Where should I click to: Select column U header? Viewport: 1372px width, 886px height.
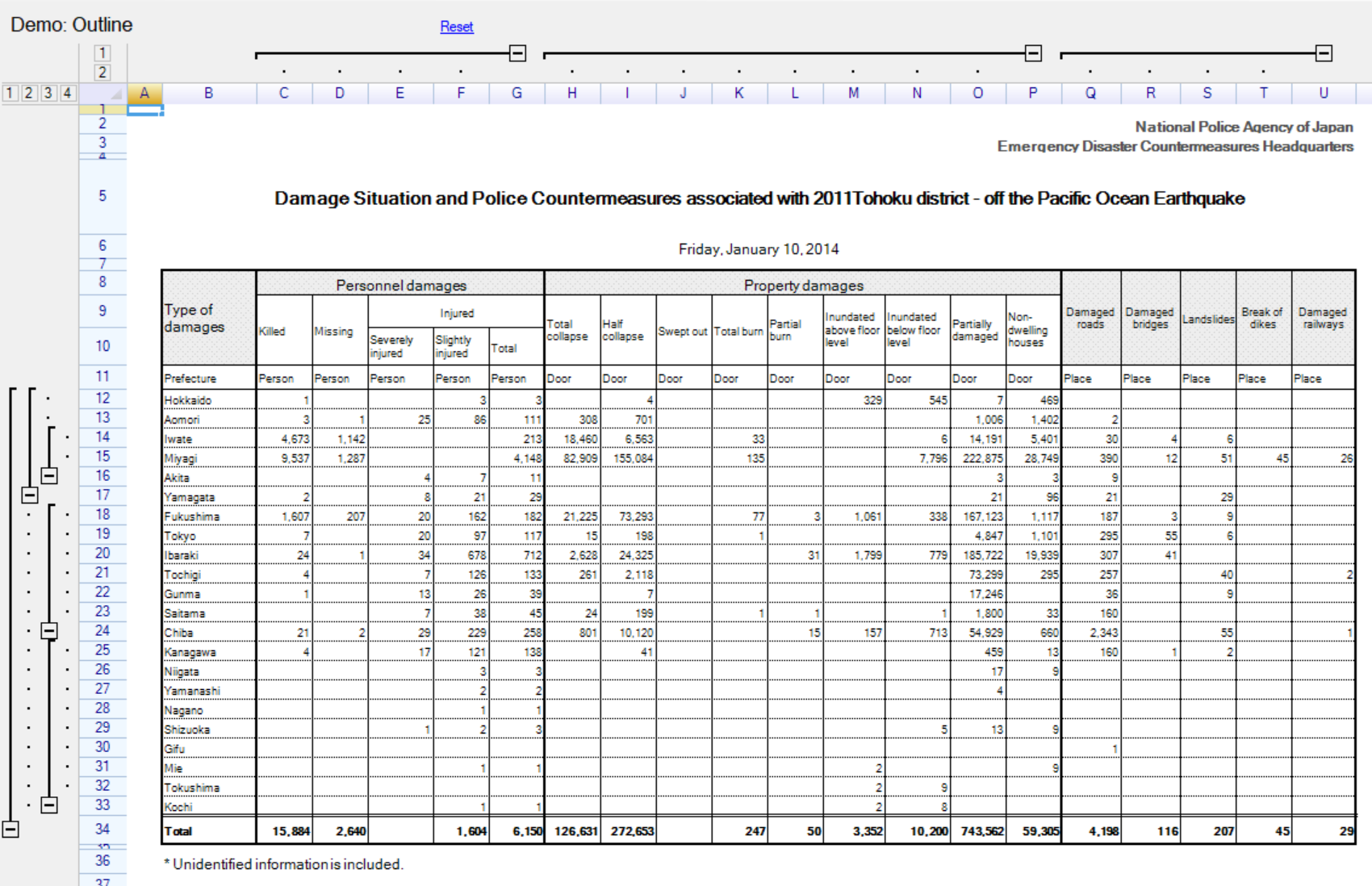(x=1324, y=93)
